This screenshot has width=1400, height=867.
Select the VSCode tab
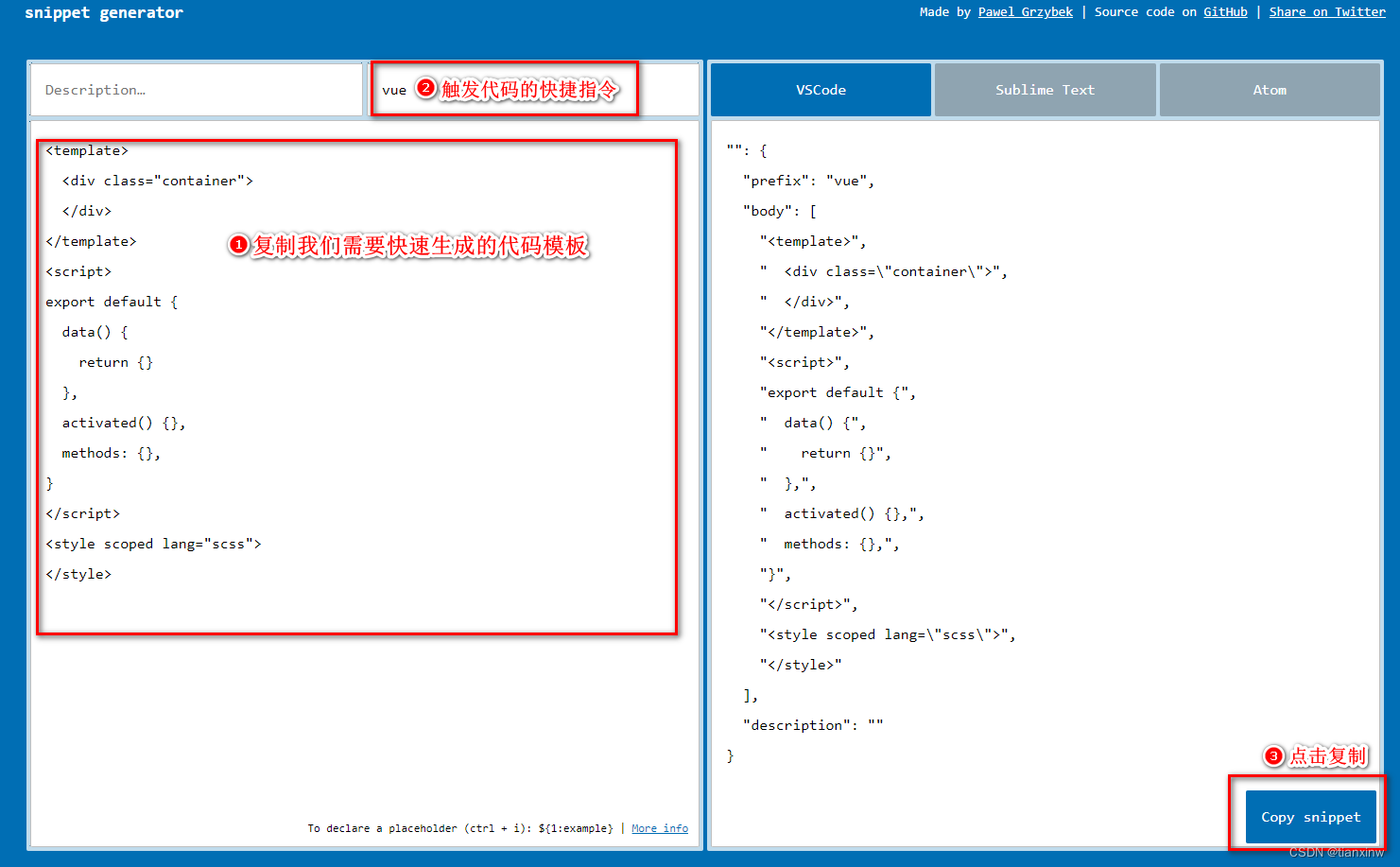(x=821, y=90)
